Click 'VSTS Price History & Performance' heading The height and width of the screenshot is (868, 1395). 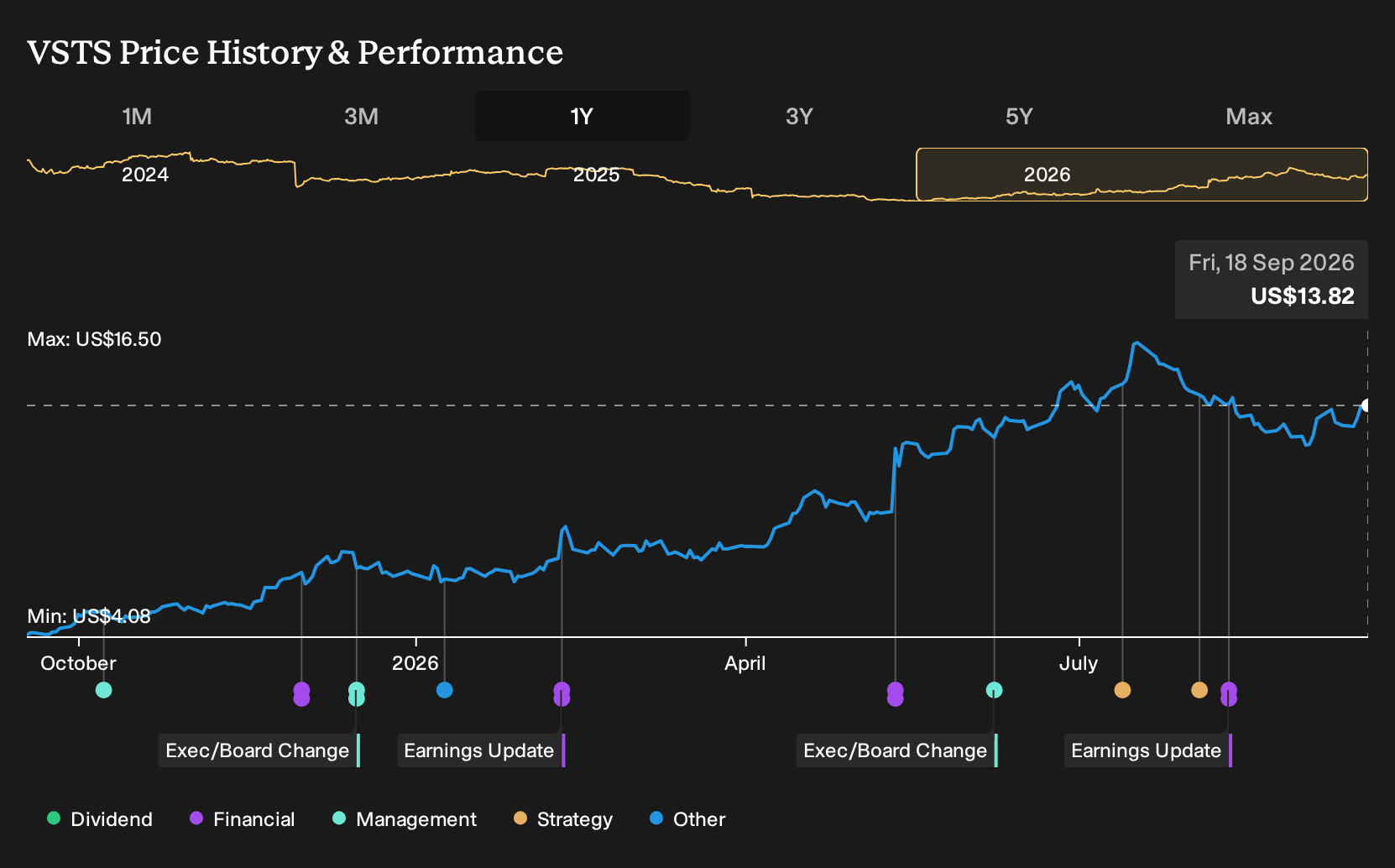pyautogui.click(x=295, y=52)
